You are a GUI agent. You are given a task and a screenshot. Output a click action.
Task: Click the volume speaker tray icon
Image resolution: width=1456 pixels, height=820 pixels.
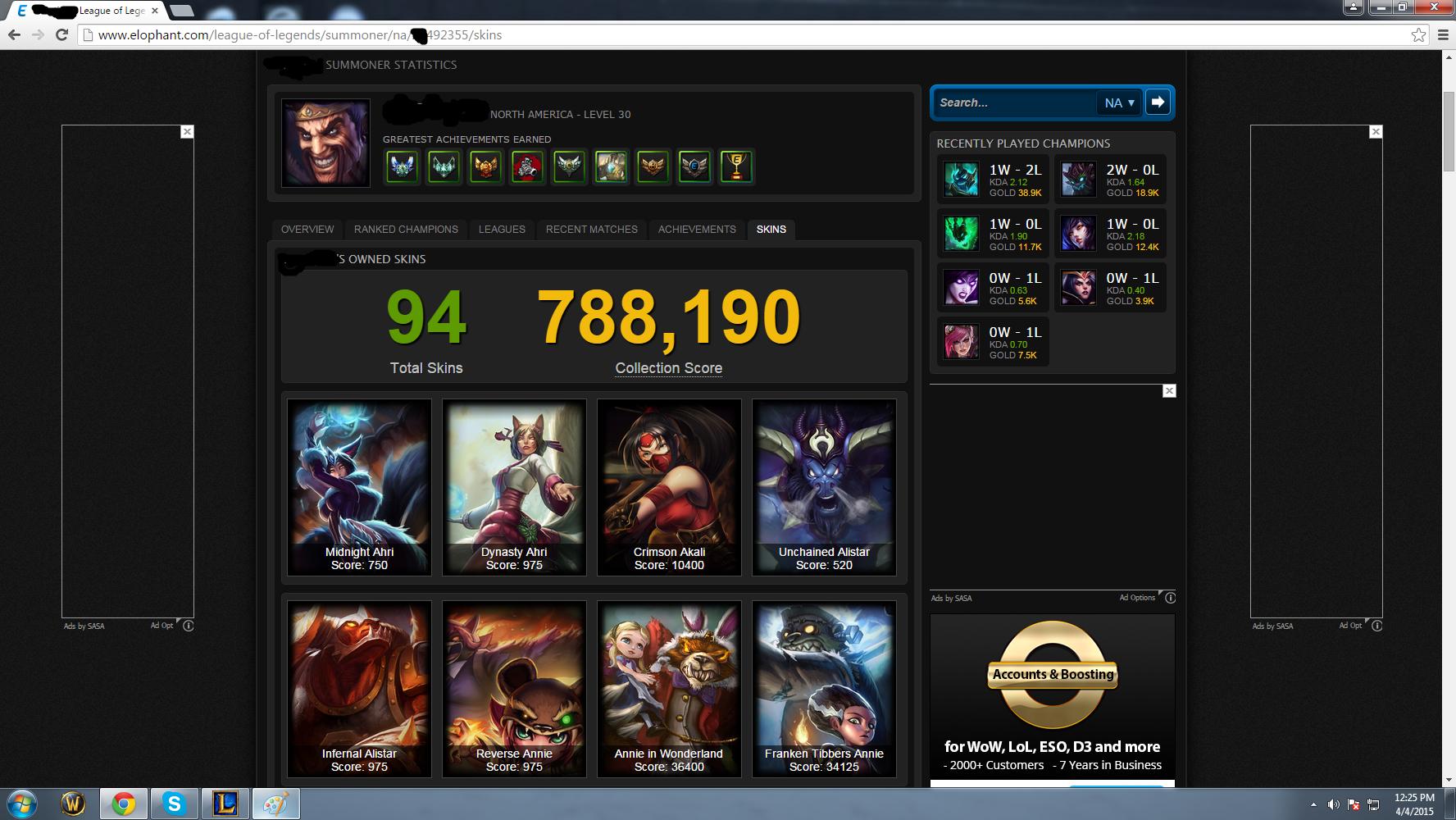click(x=1333, y=804)
